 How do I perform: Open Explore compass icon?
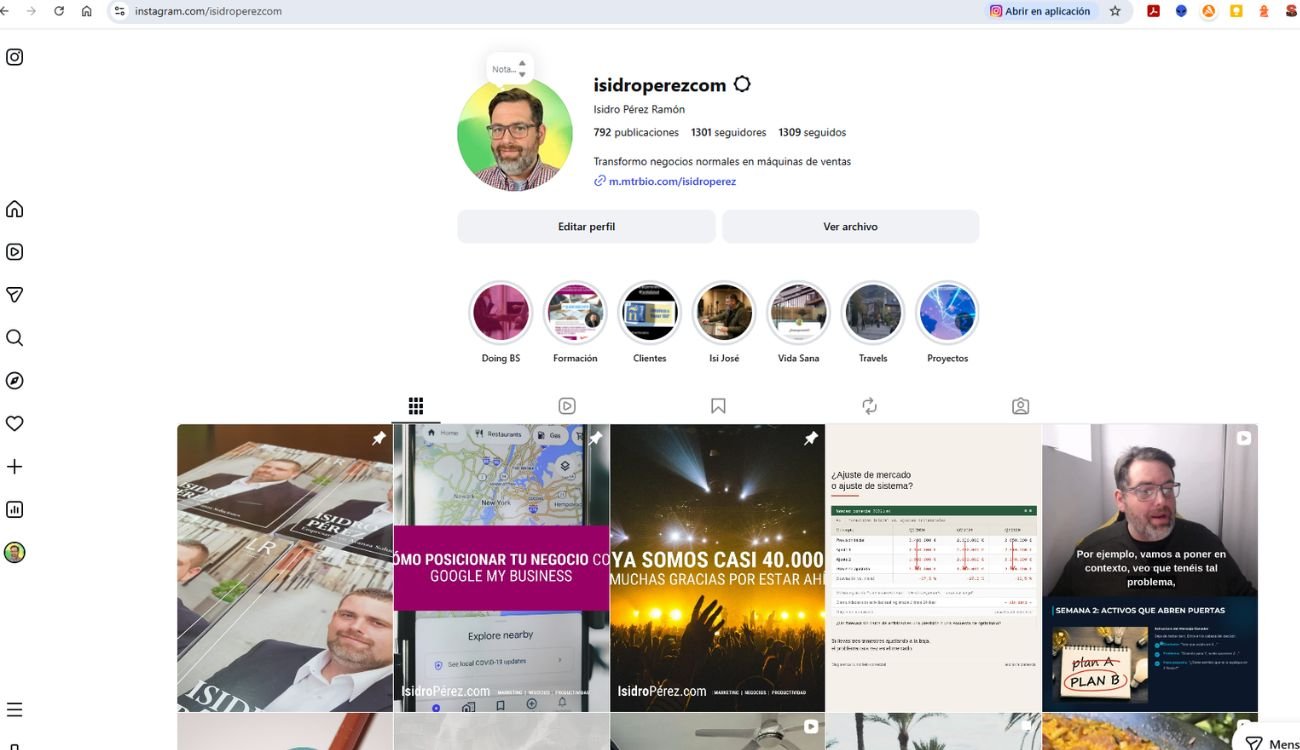pos(15,381)
